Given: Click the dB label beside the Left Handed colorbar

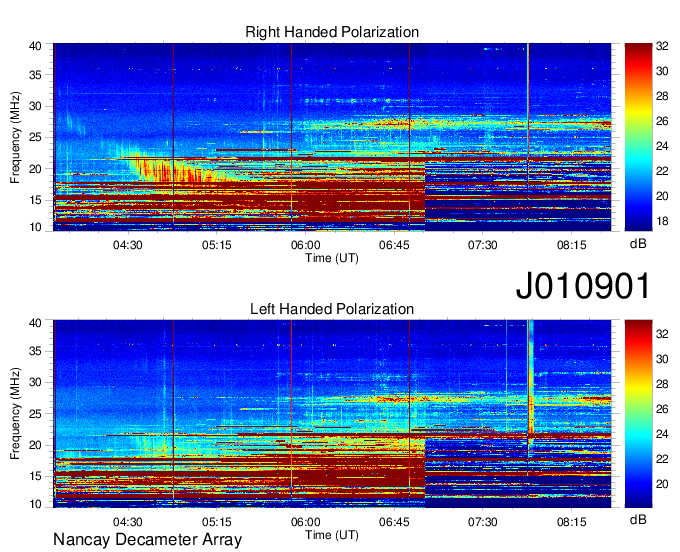Looking at the screenshot, I should click(x=638, y=519).
